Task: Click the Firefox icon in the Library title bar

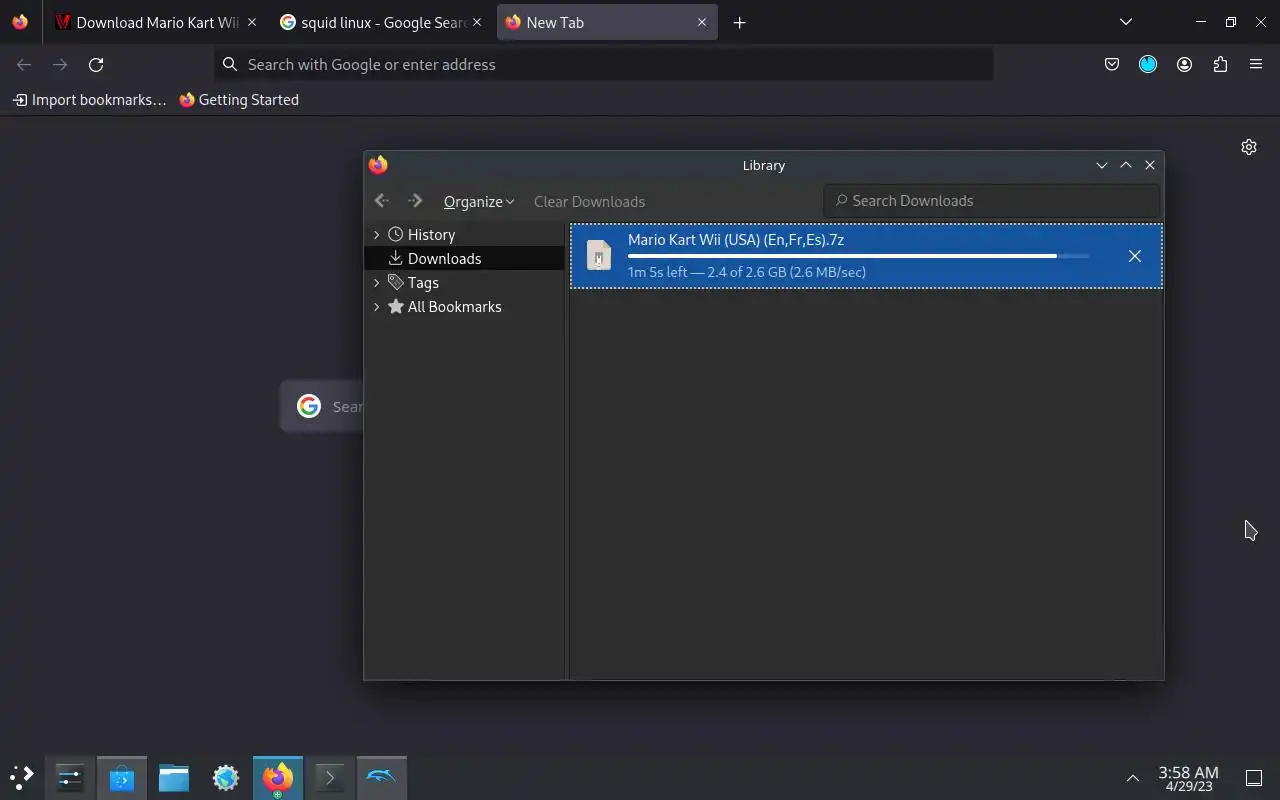Action: point(378,165)
